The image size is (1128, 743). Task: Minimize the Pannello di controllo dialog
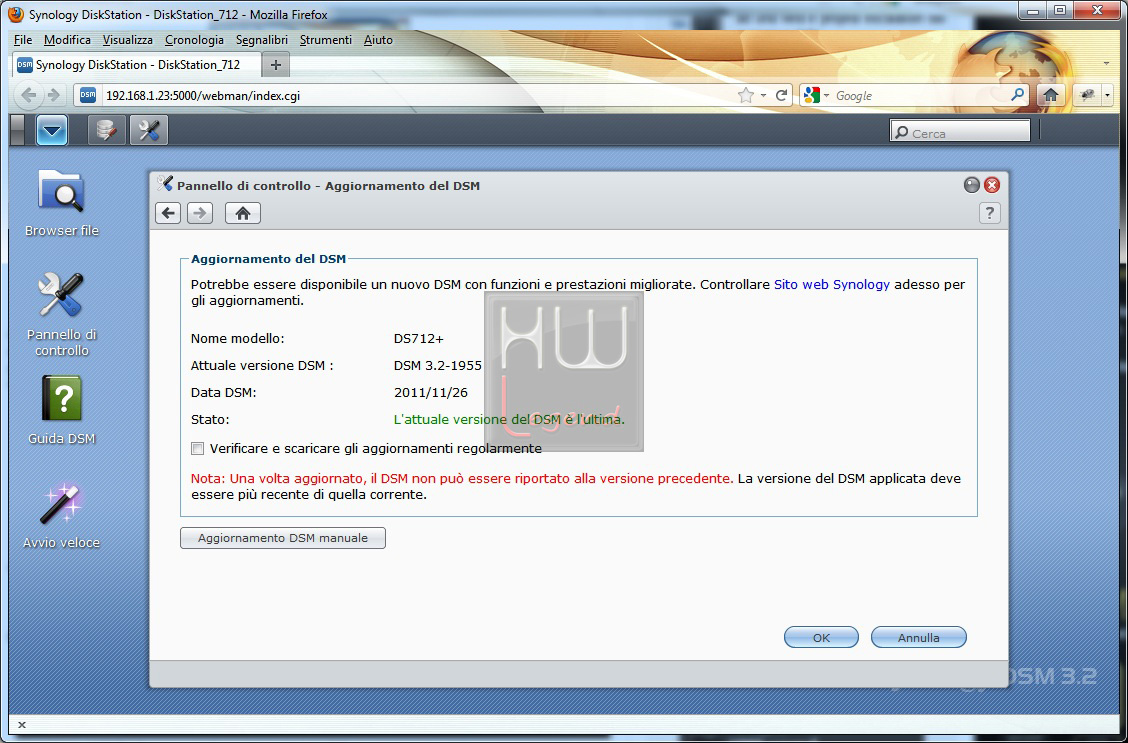(972, 186)
